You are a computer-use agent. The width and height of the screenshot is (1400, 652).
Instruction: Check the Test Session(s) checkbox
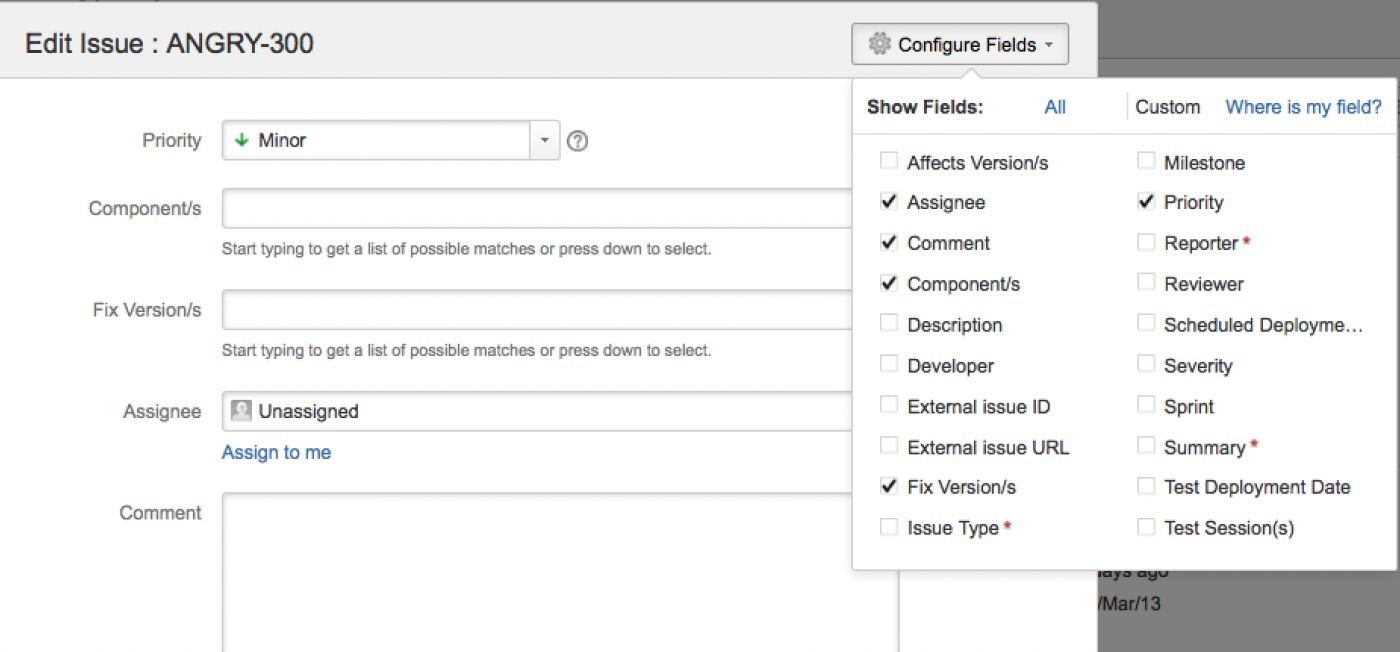[1146, 527]
